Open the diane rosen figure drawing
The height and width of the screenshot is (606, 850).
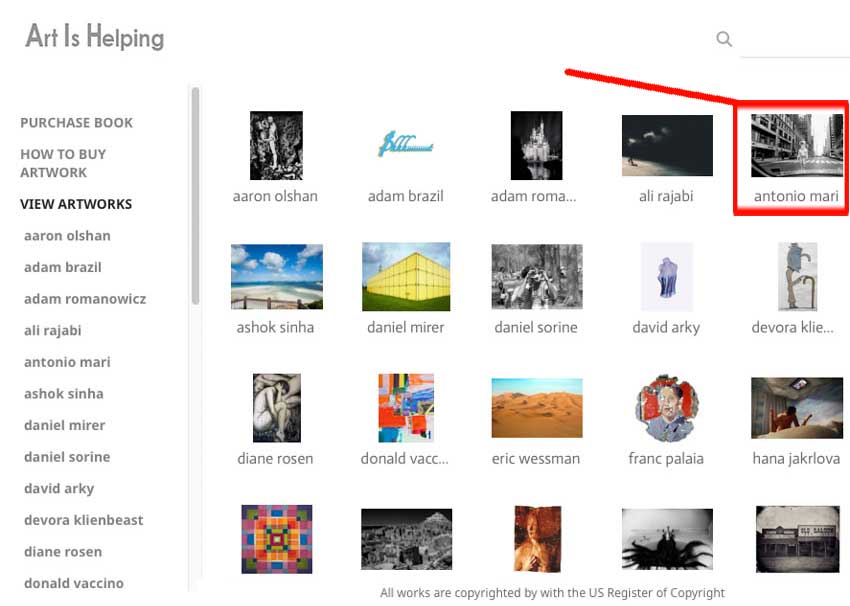(x=276, y=408)
